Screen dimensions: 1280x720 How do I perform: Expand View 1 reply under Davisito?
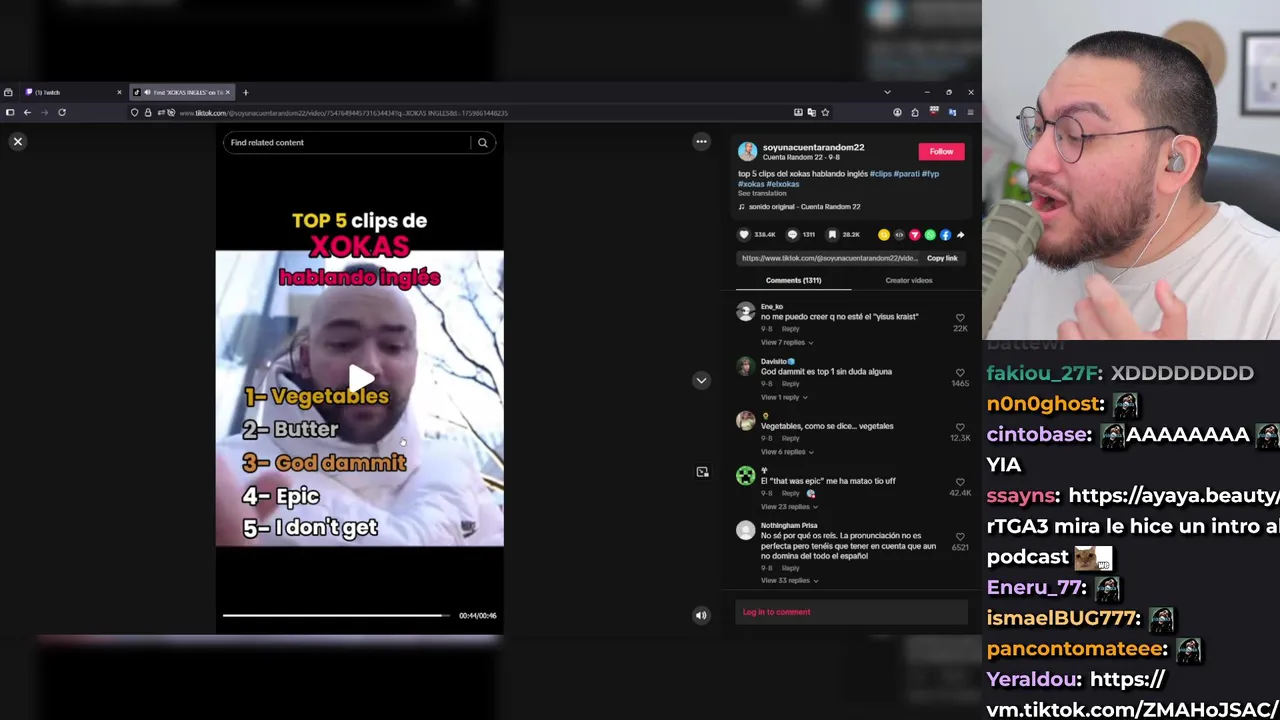pyautogui.click(x=784, y=397)
